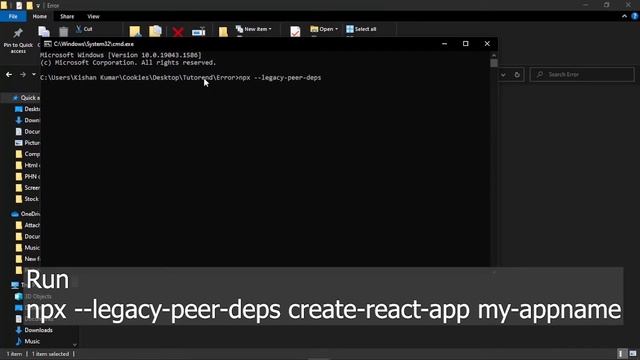The width and height of the screenshot is (640, 360).
Task: Click the Copy icon in ribbon
Action: [44, 31]
